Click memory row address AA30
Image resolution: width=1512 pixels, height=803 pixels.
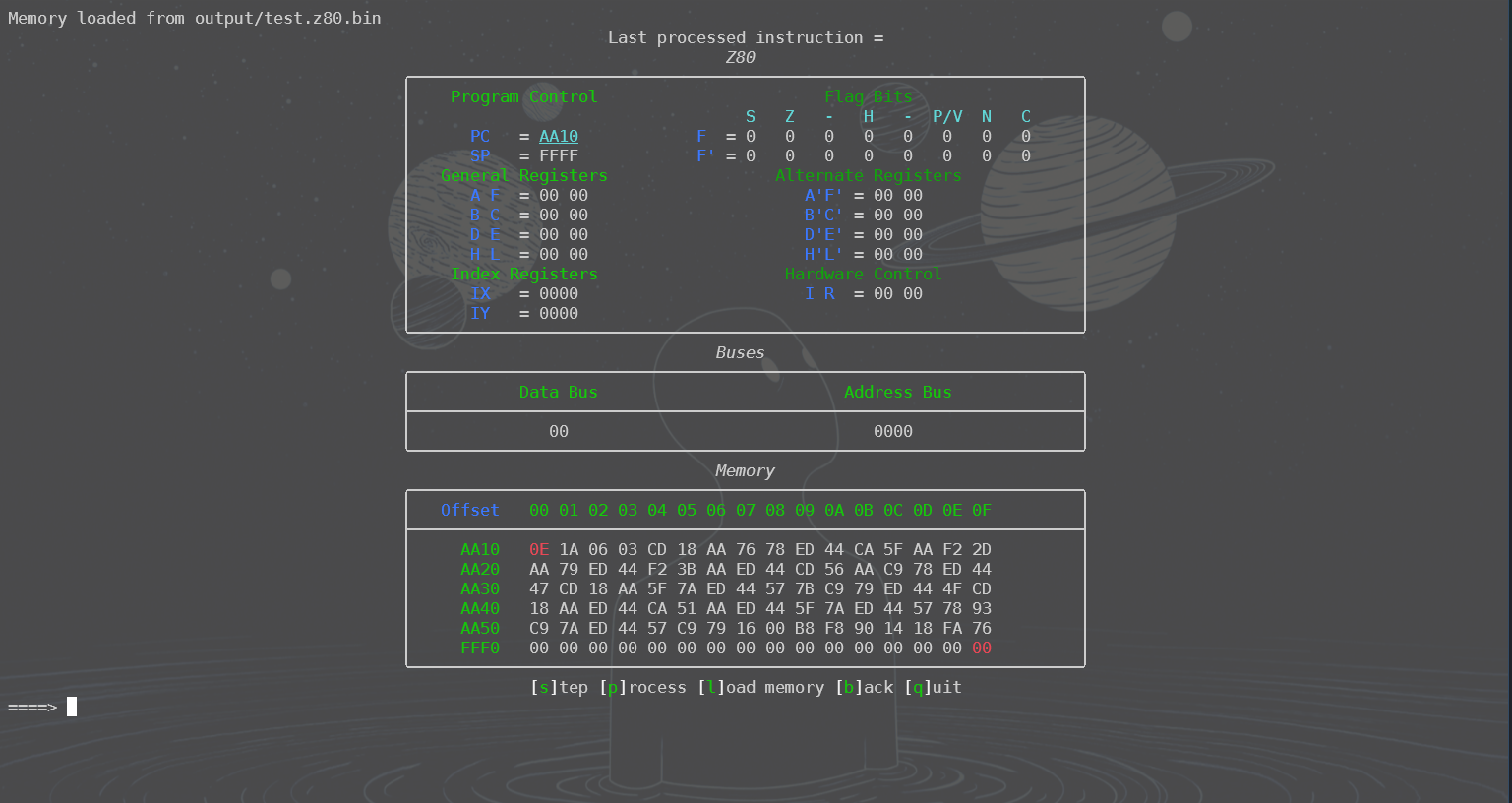pyautogui.click(x=480, y=588)
